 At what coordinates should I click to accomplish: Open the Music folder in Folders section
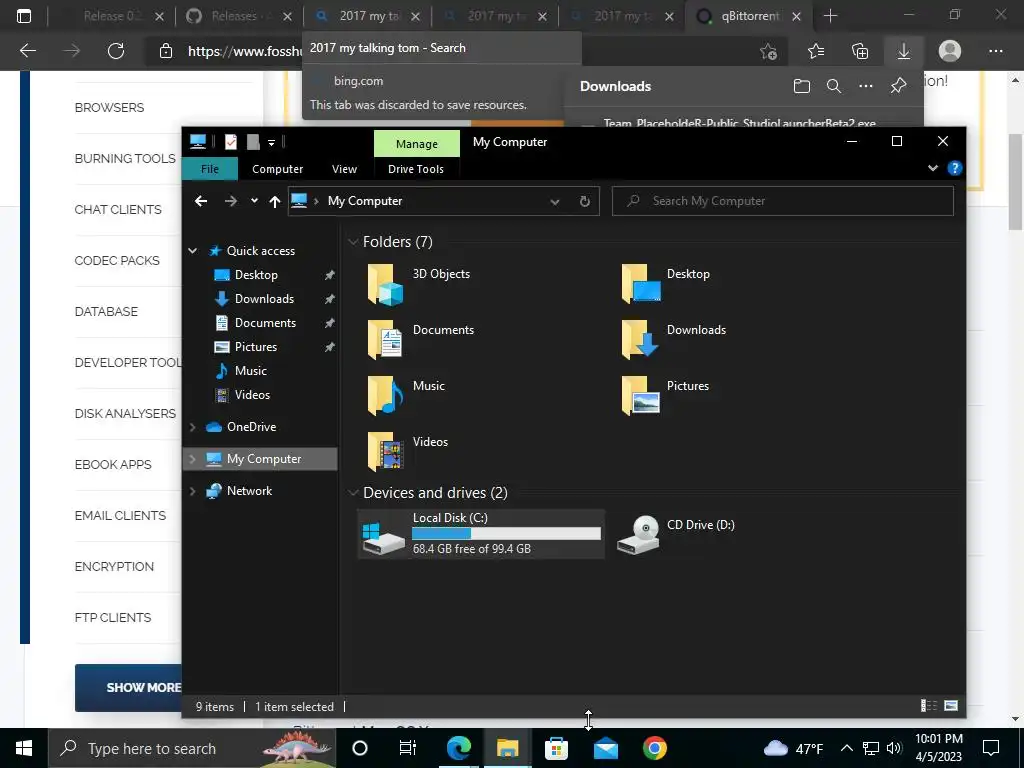coord(406,396)
